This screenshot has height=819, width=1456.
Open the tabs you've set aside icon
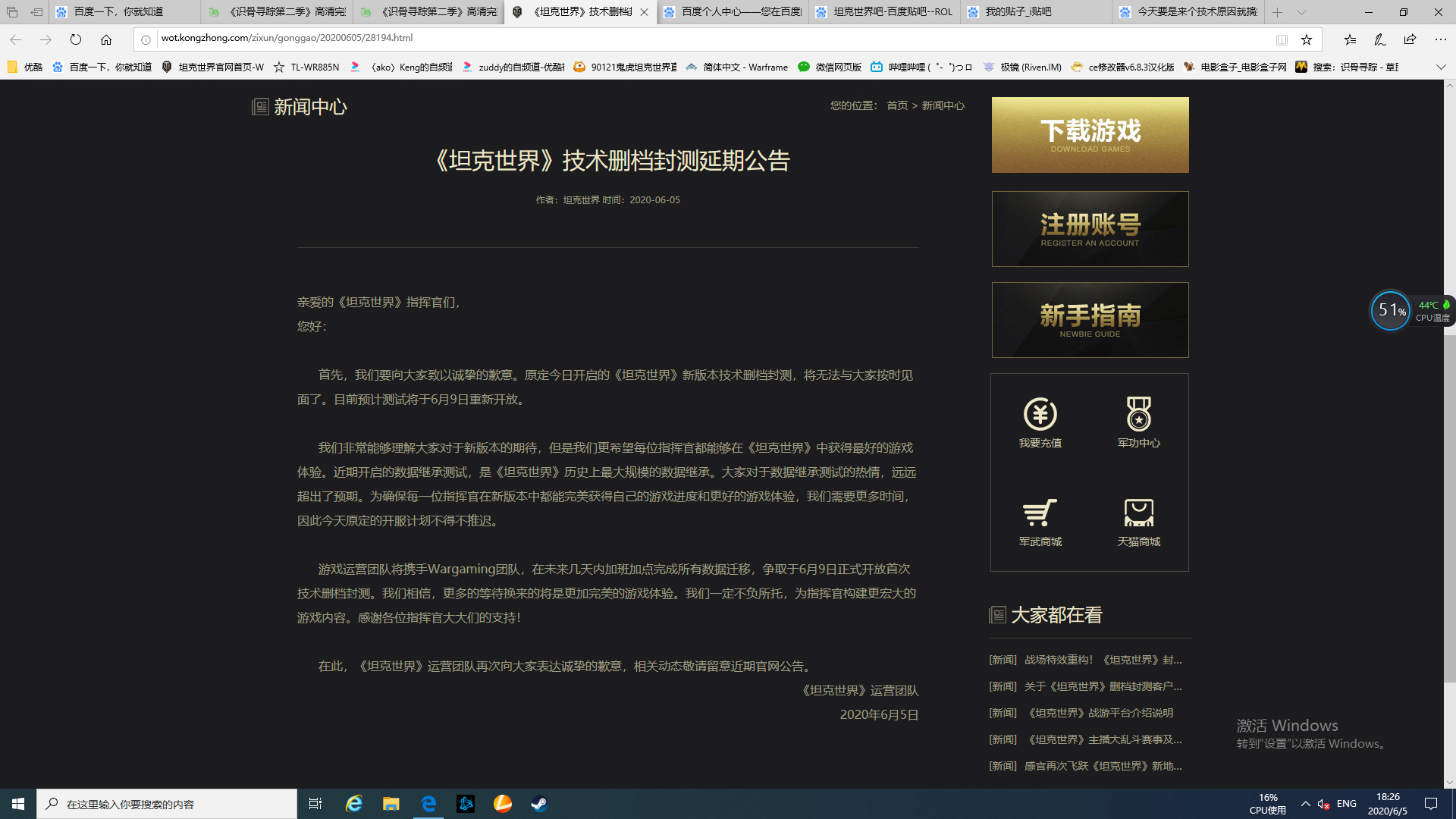12,12
